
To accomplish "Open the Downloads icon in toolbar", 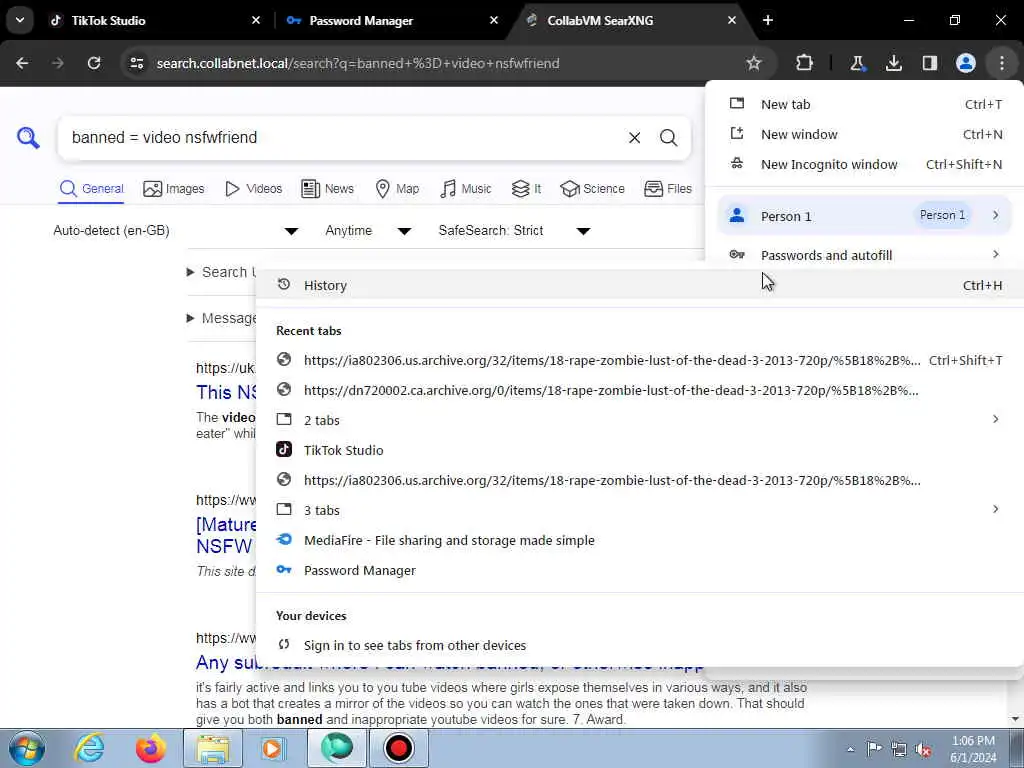I will [x=893, y=63].
